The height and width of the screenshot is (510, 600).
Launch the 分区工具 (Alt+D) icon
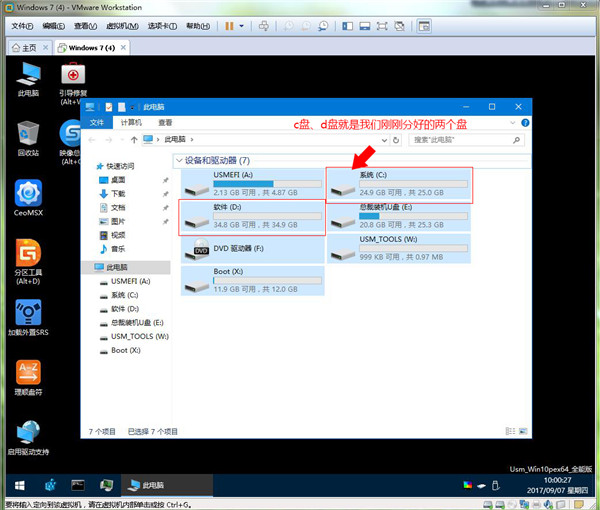point(28,262)
